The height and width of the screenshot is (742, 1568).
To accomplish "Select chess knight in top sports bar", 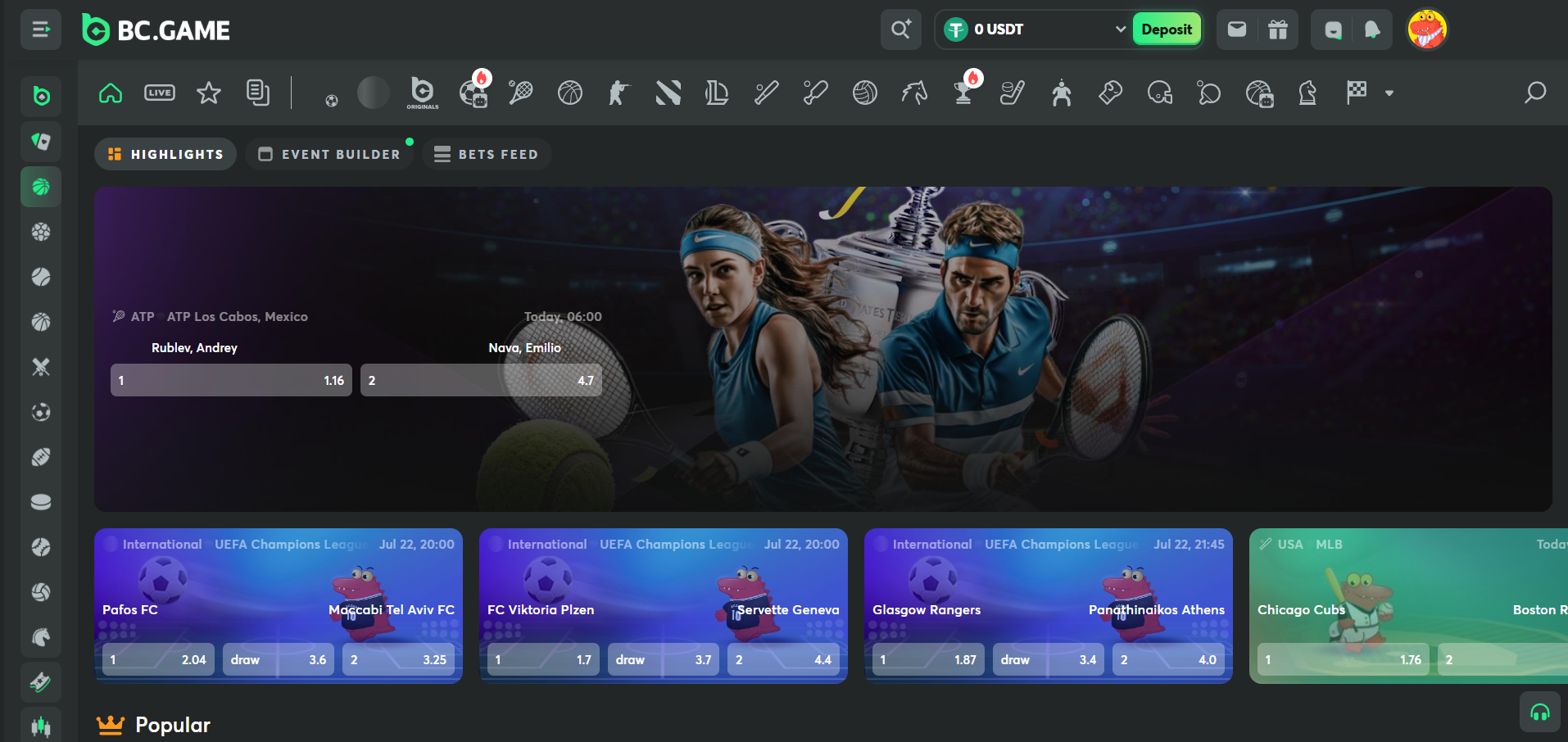I will pyautogui.click(x=1307, y=93).
